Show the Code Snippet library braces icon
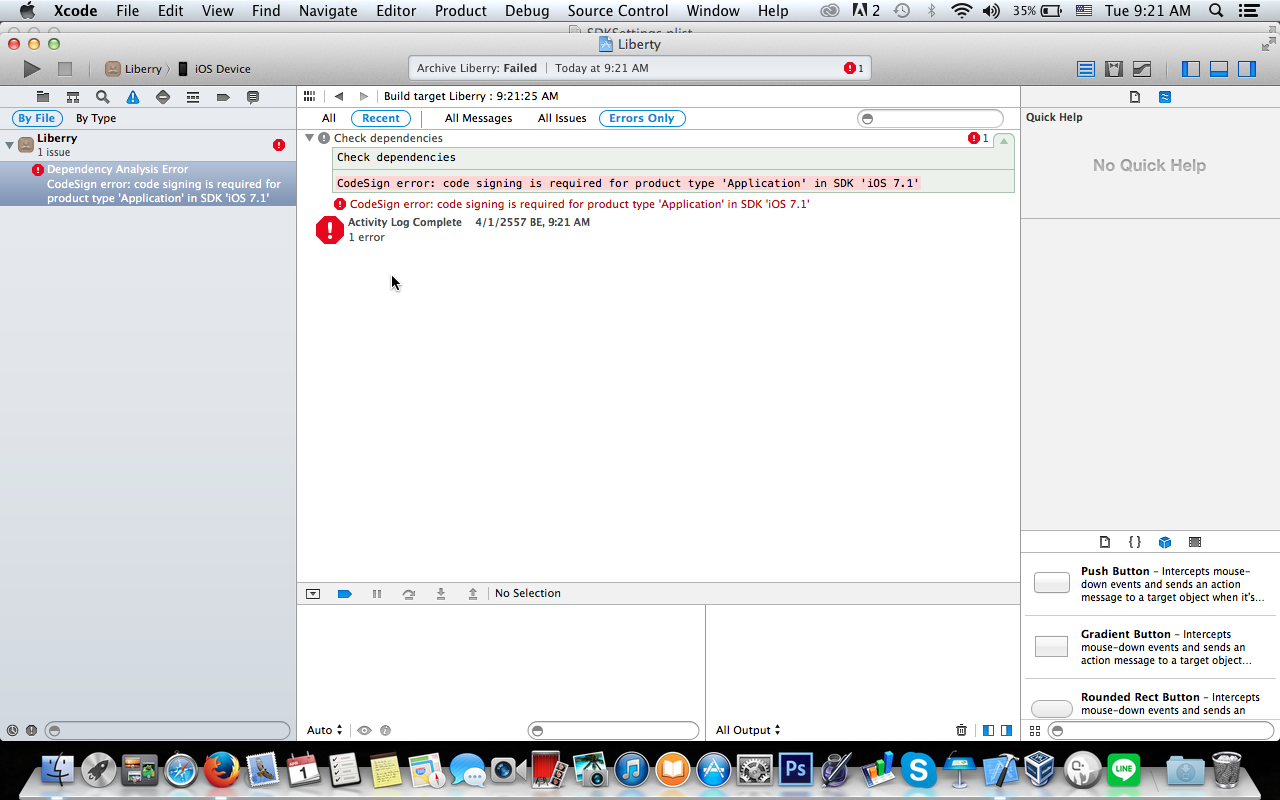 1135,542
